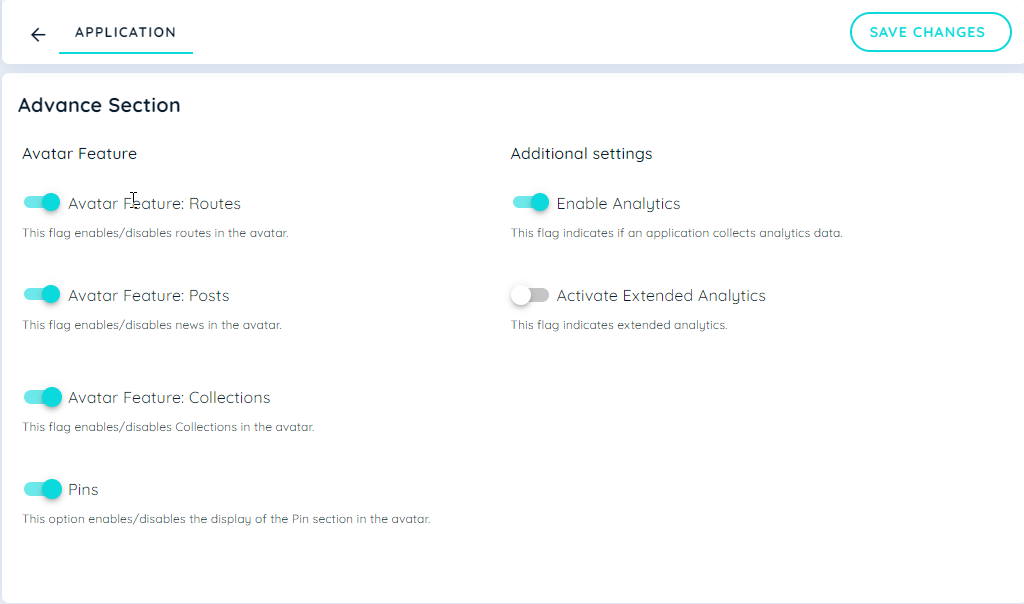
Task: Click the Pins label text
Action: [84, 489]
